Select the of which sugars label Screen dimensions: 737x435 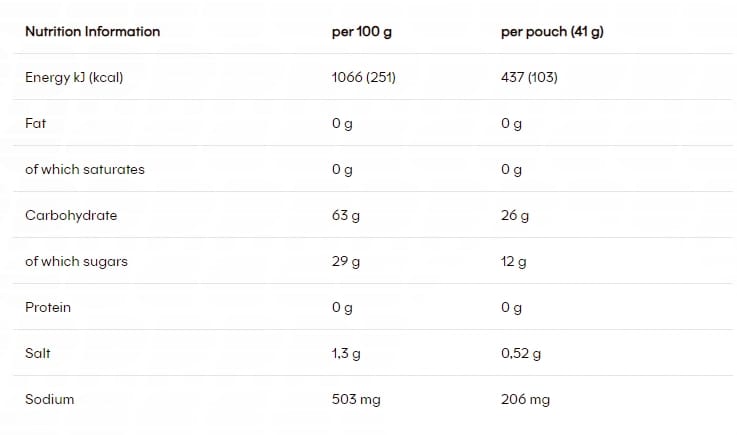click(x=76, y=261)
